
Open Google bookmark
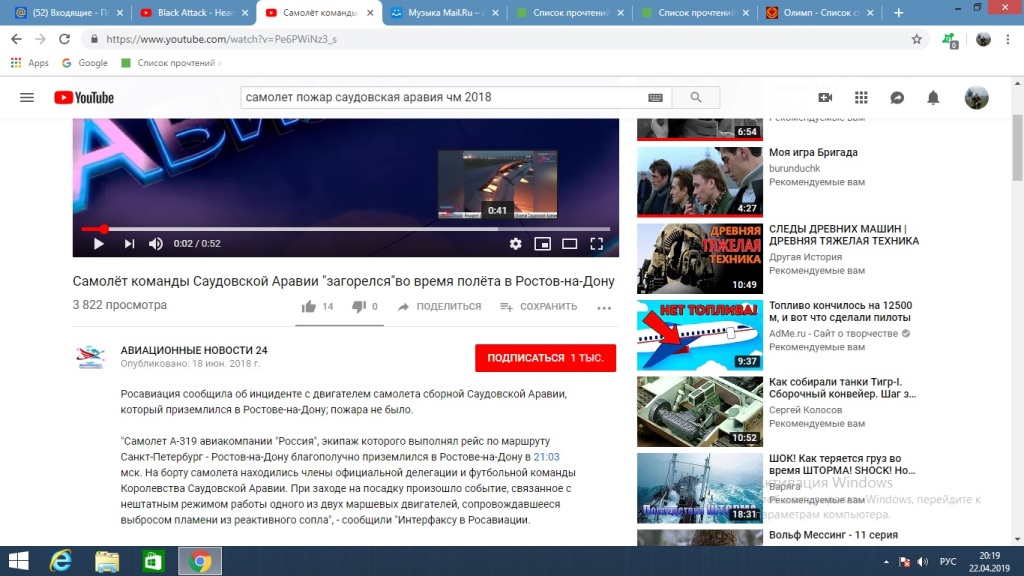84,63
